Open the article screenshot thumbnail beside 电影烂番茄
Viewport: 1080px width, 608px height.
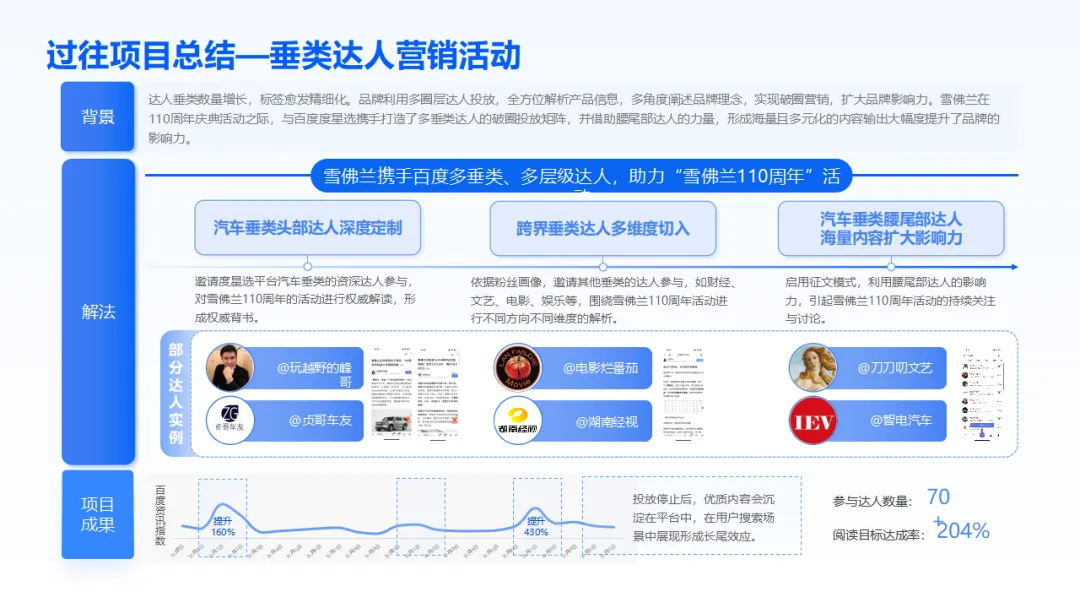(683, 393)
